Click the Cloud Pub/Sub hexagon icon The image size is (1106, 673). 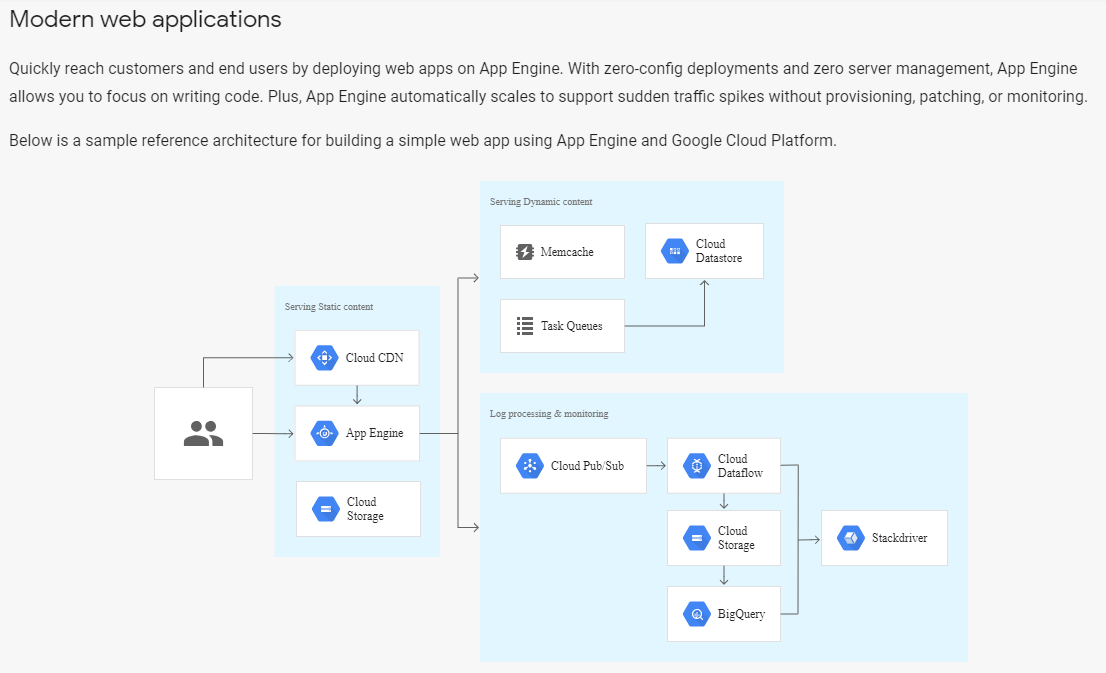530,466
